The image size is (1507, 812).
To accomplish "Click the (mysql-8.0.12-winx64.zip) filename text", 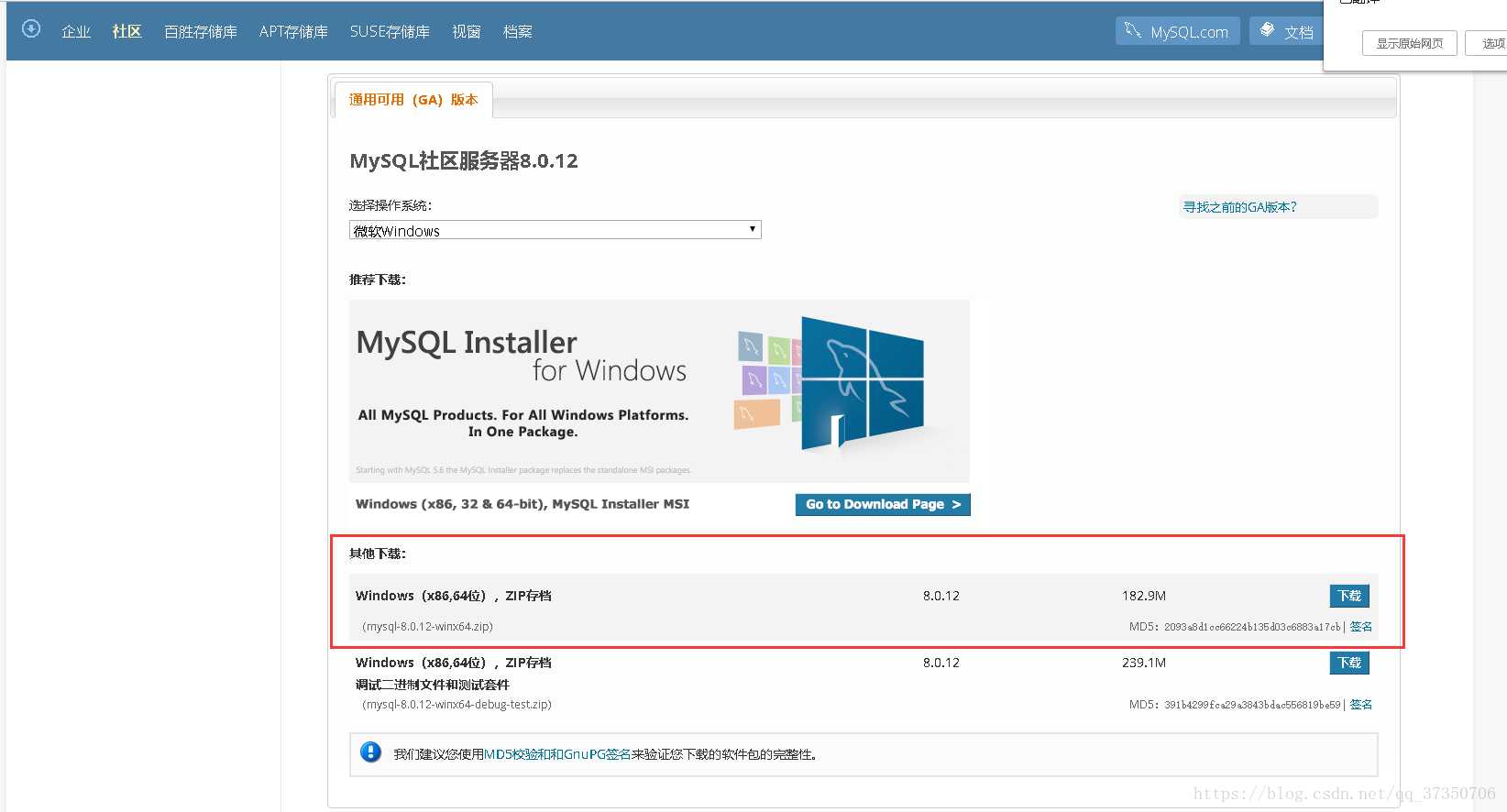I will click(x=427, y=627).
